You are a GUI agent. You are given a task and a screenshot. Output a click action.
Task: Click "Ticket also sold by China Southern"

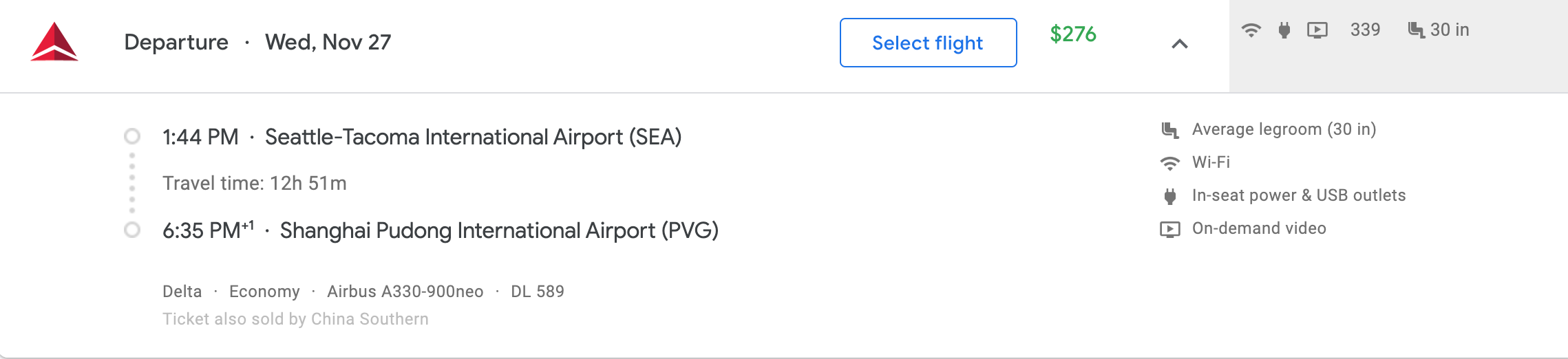click(x=295, y=319)
